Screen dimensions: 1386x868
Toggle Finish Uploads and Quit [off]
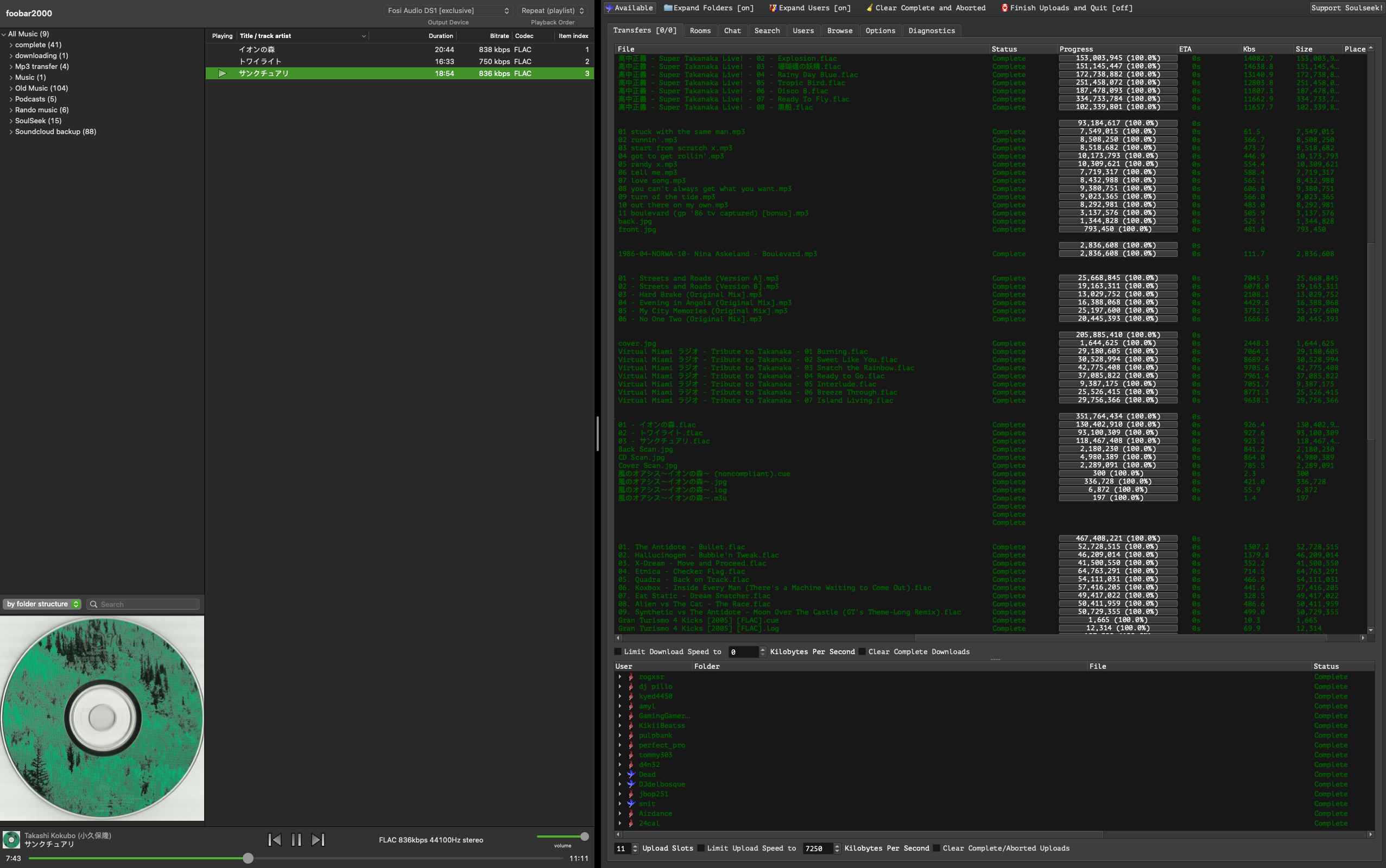pos(1067,8)
